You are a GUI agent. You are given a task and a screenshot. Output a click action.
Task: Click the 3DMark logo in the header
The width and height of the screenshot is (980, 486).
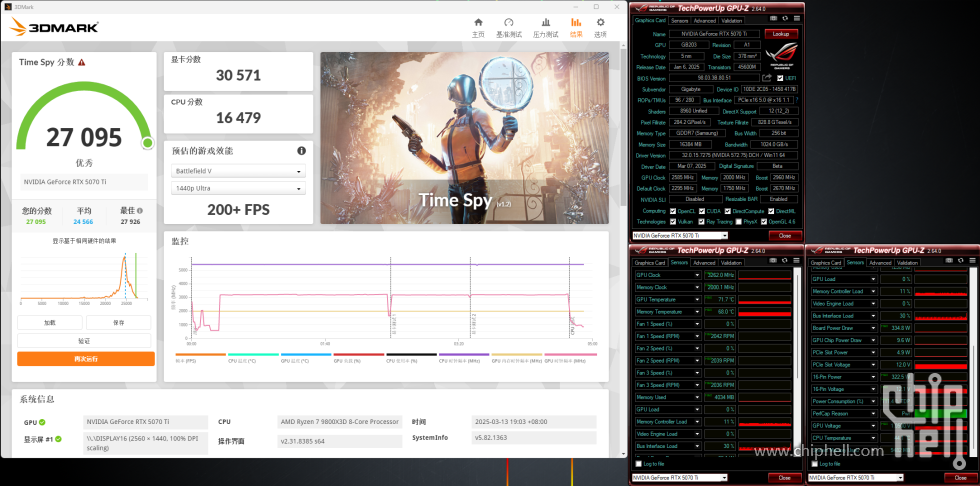click(x=54, y=26)
